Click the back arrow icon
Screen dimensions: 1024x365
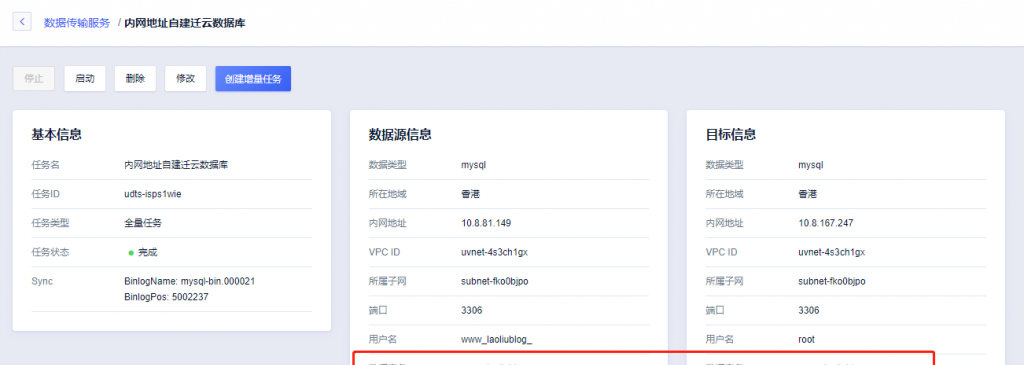tap(22, 22)
